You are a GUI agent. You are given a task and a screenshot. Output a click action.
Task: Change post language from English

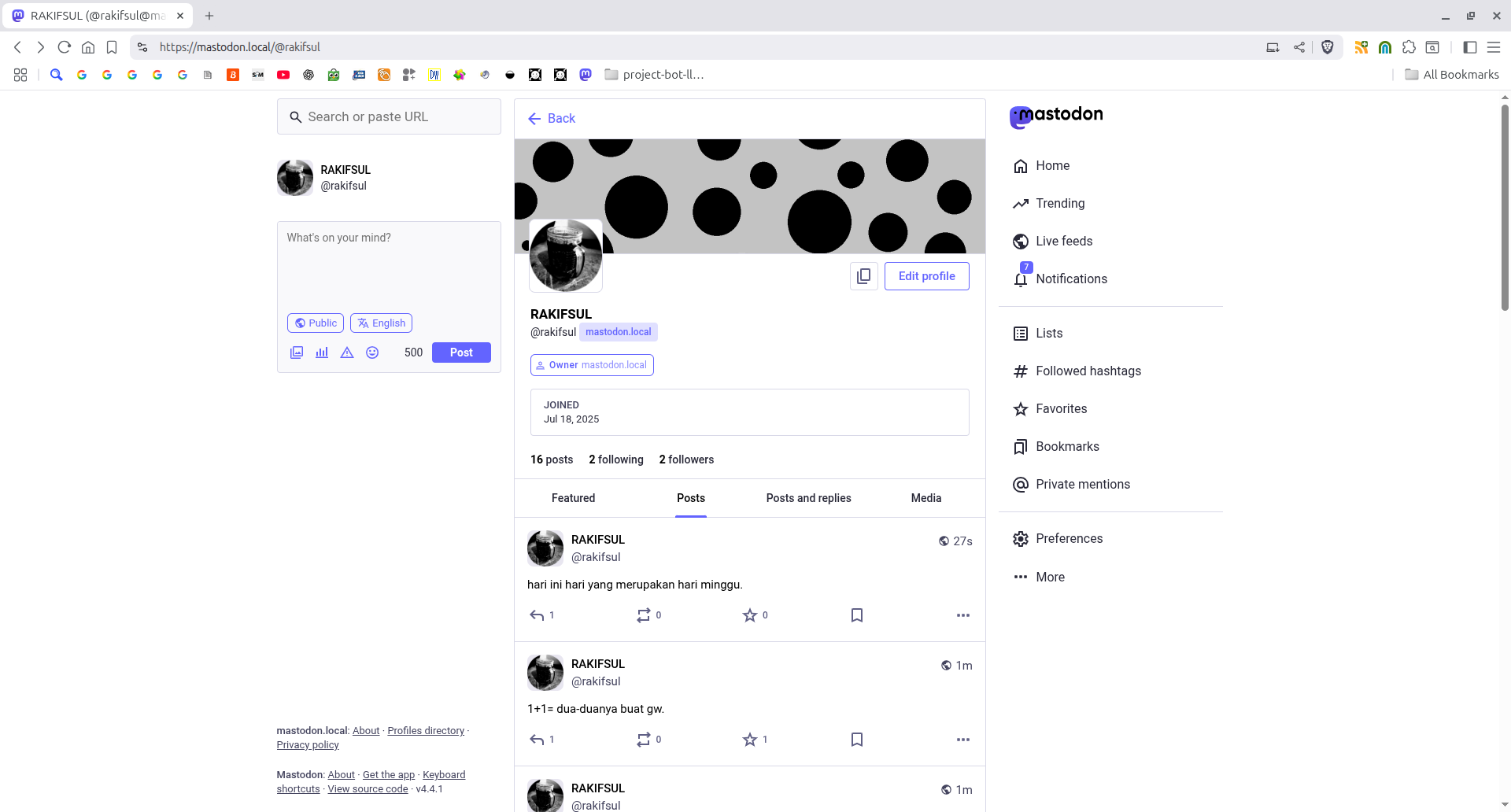[382, 323]
